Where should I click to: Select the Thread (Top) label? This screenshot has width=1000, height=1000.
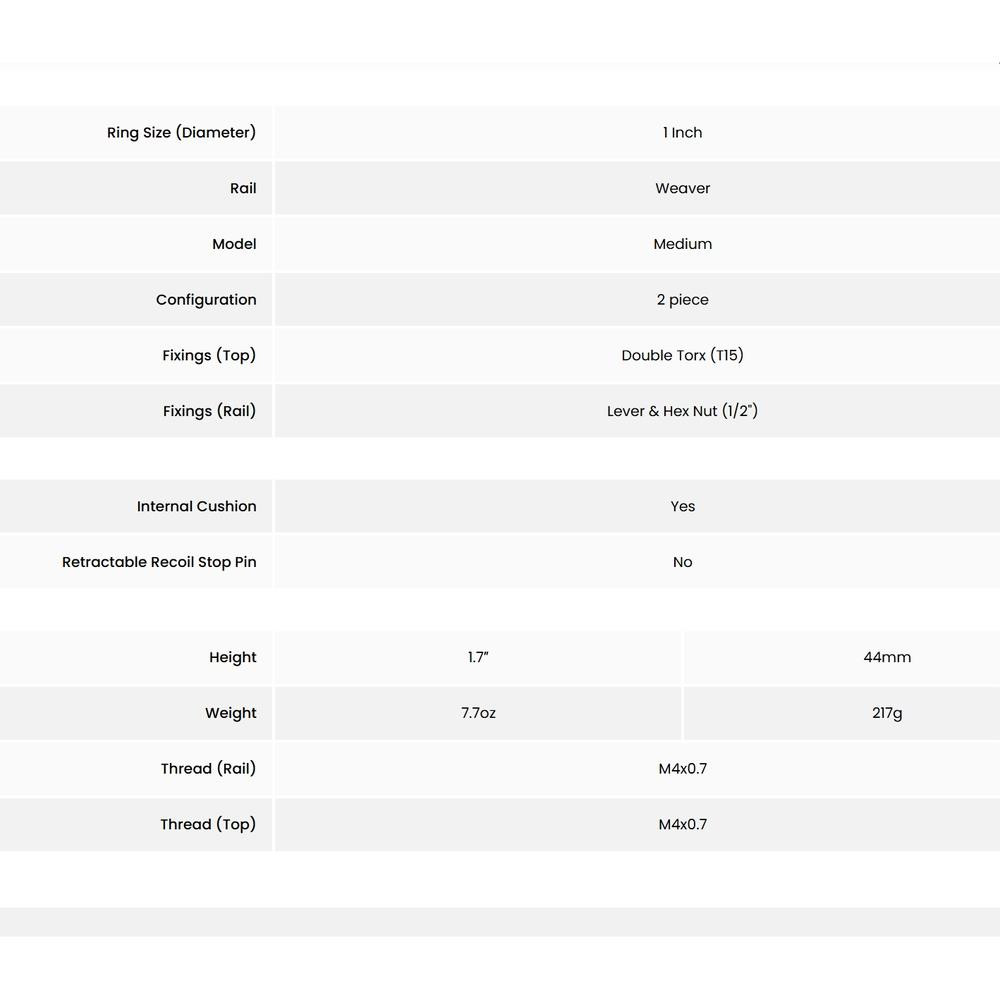pyautogui.click(x=208, y=825)
